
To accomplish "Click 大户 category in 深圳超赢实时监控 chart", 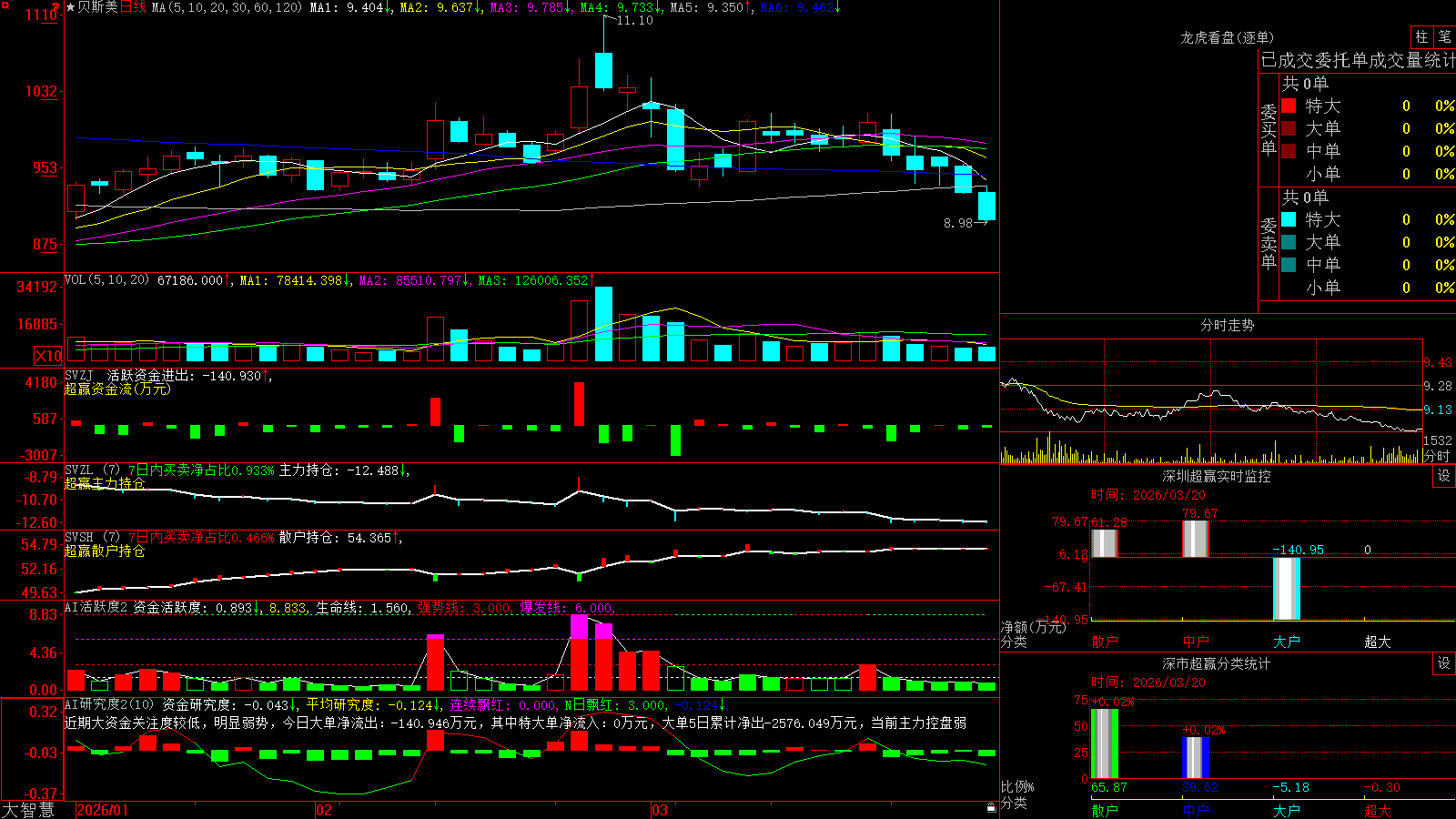I will (1287, 642).
